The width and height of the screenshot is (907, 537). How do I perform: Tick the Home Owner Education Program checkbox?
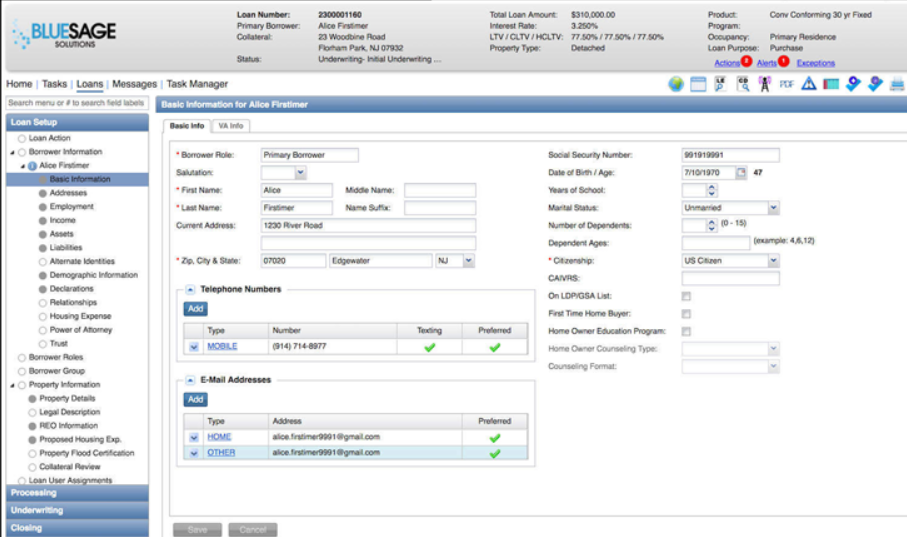click(686, 331)
